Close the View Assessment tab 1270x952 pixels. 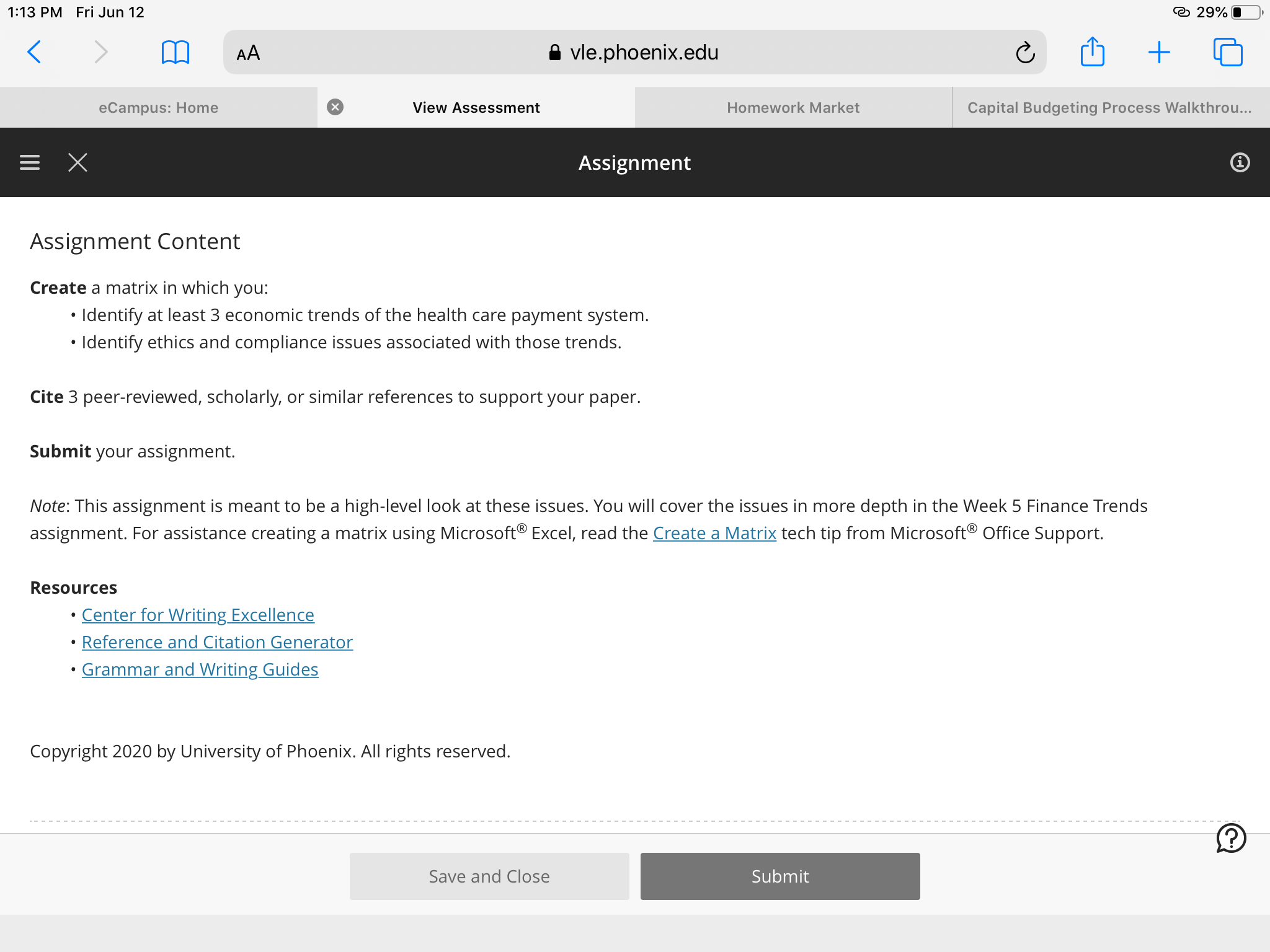[x=335, y=107]
